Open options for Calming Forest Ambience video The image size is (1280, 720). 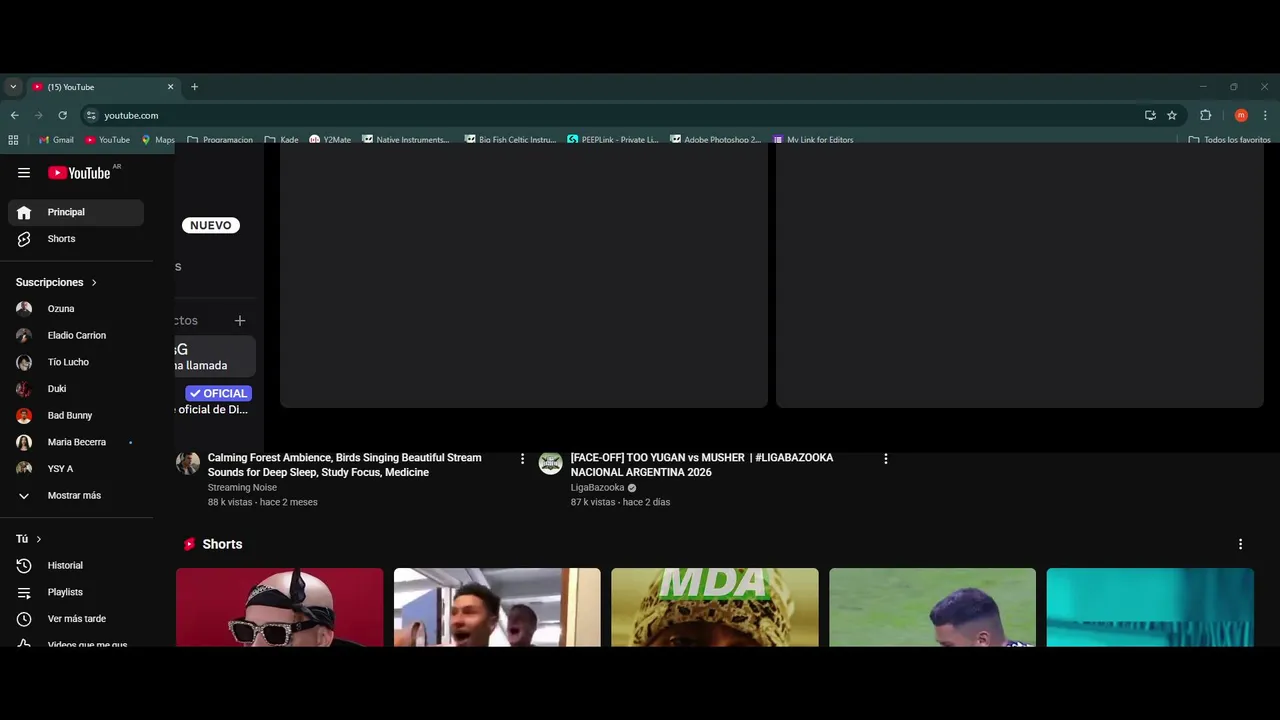click(x=522, y=459)
